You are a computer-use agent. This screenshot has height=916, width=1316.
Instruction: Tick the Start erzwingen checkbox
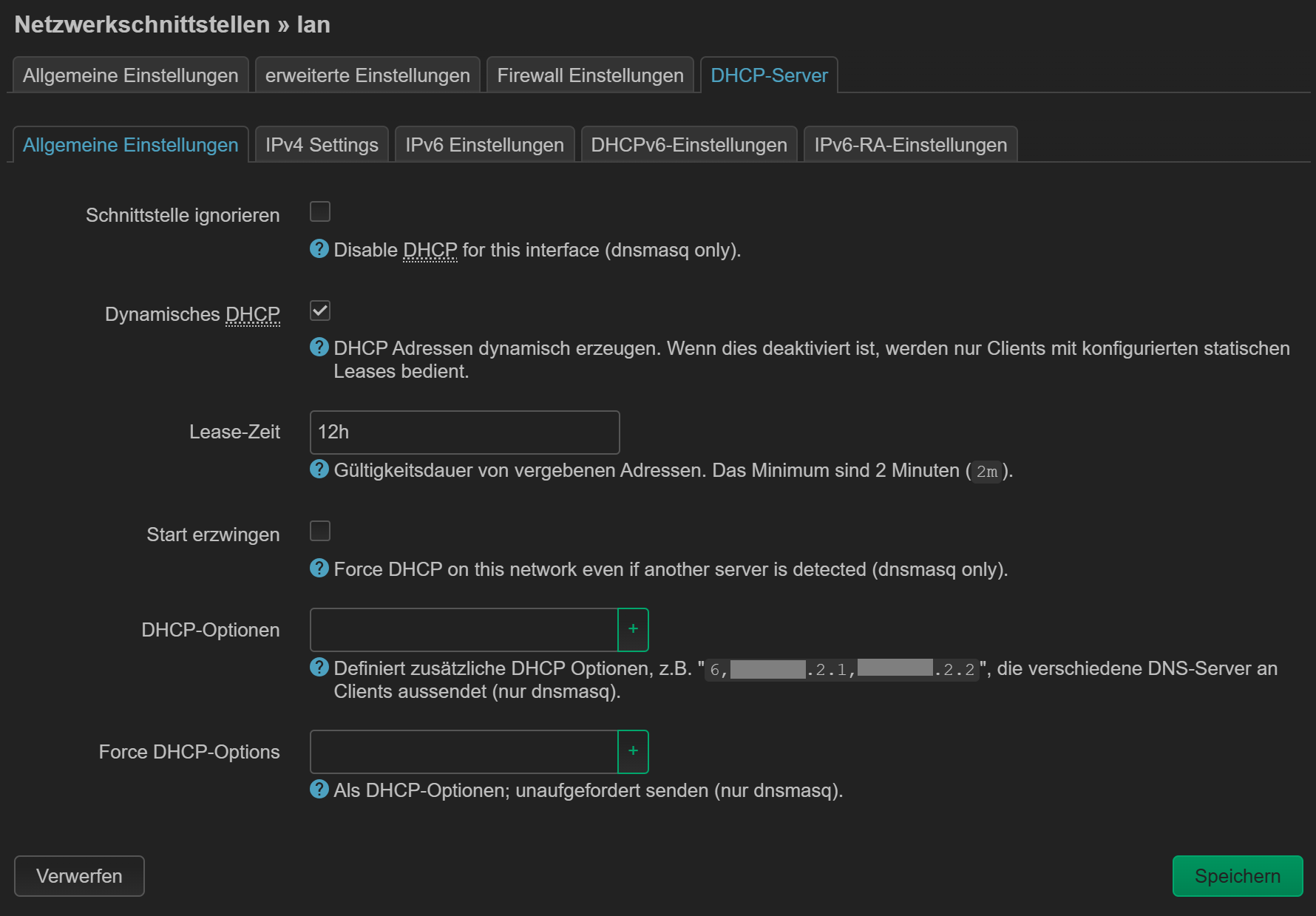coord(320,531)
